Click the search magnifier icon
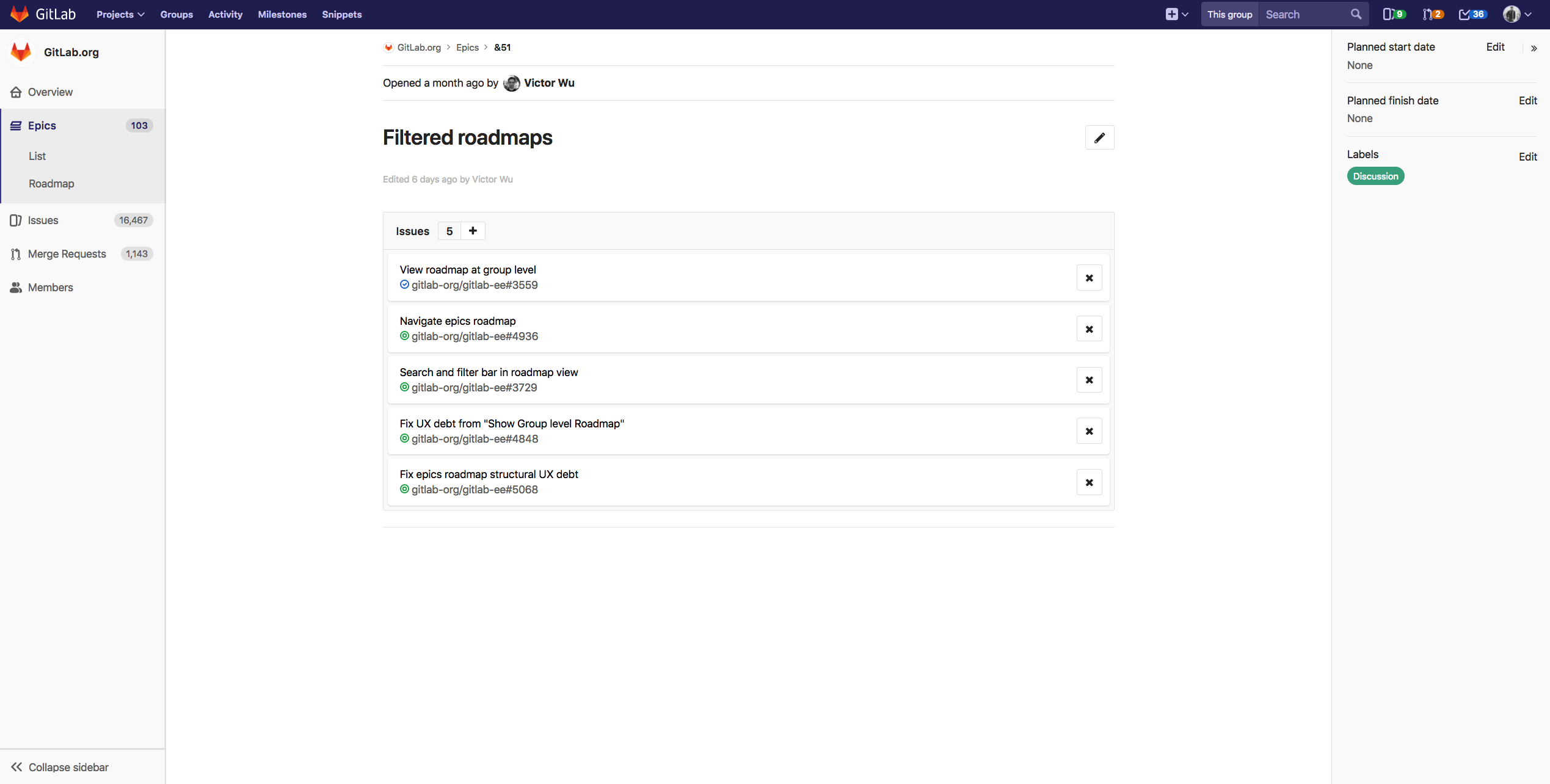This screenshot has height=784, width=1550. 1356,15
